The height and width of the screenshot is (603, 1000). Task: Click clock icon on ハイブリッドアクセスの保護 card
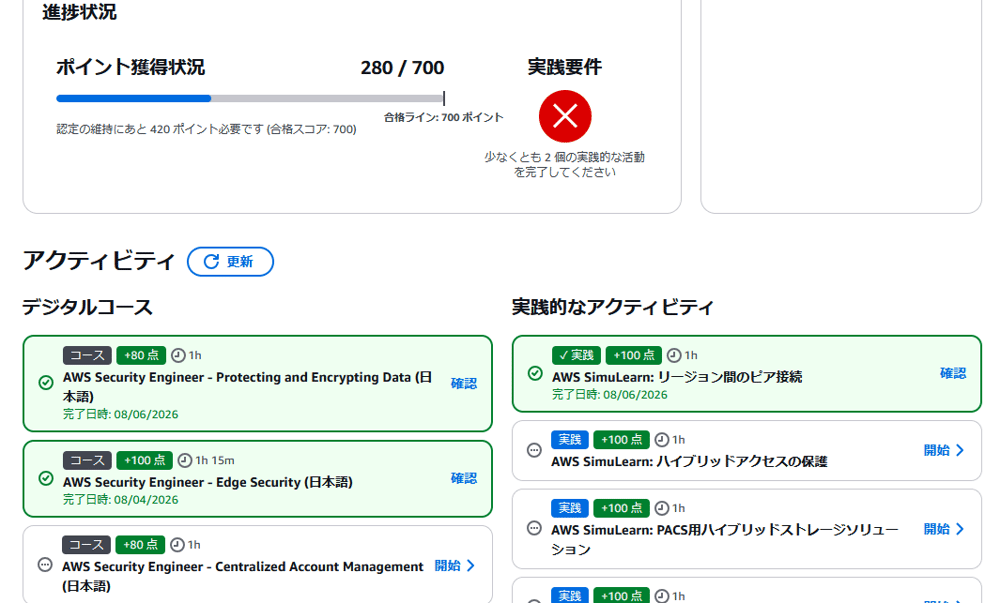pos(662,440)
